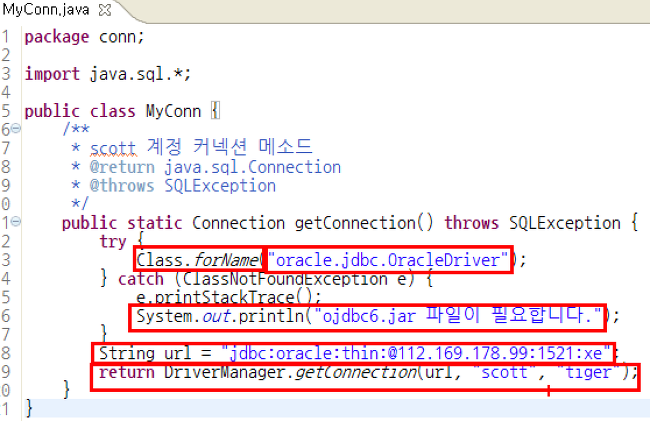This screenshot has height=421, width=650.
Task: Click the 'import' keyword
Action: (52, 75)
